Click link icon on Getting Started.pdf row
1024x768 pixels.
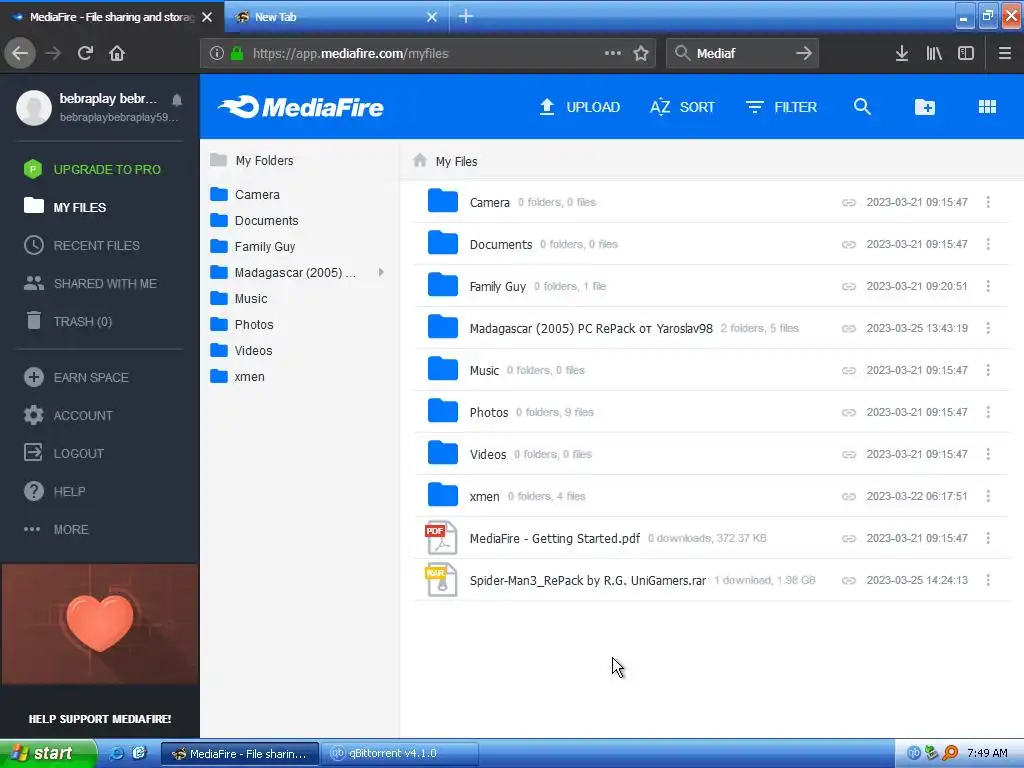(x=848, y=539)
